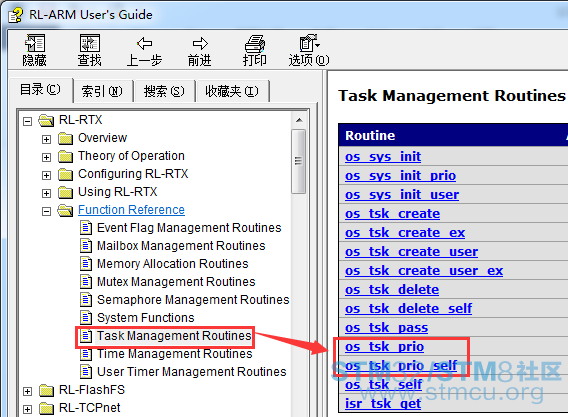Expand the Configuring RL-RTX node

(x=46, y=175)
